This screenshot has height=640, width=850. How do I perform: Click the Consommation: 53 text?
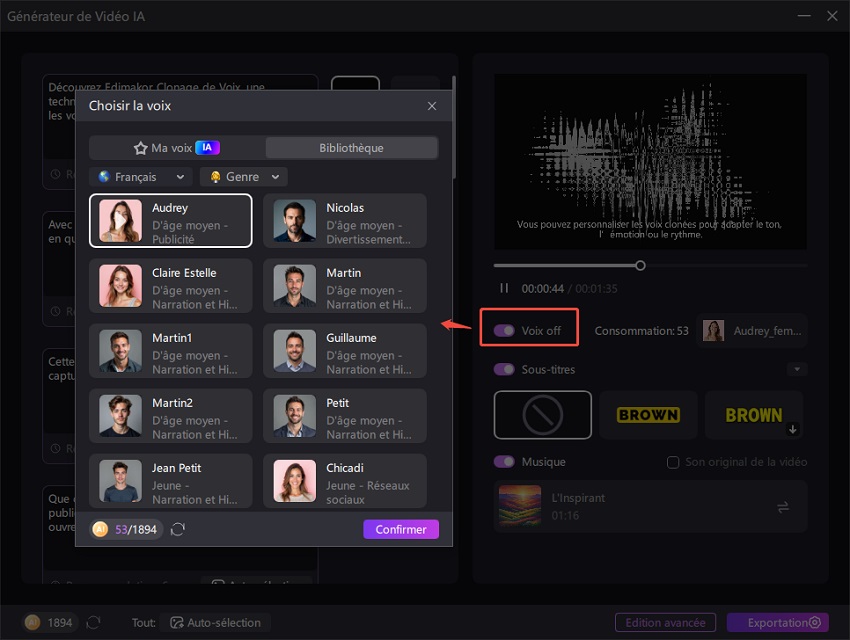(x=641, y=331)
